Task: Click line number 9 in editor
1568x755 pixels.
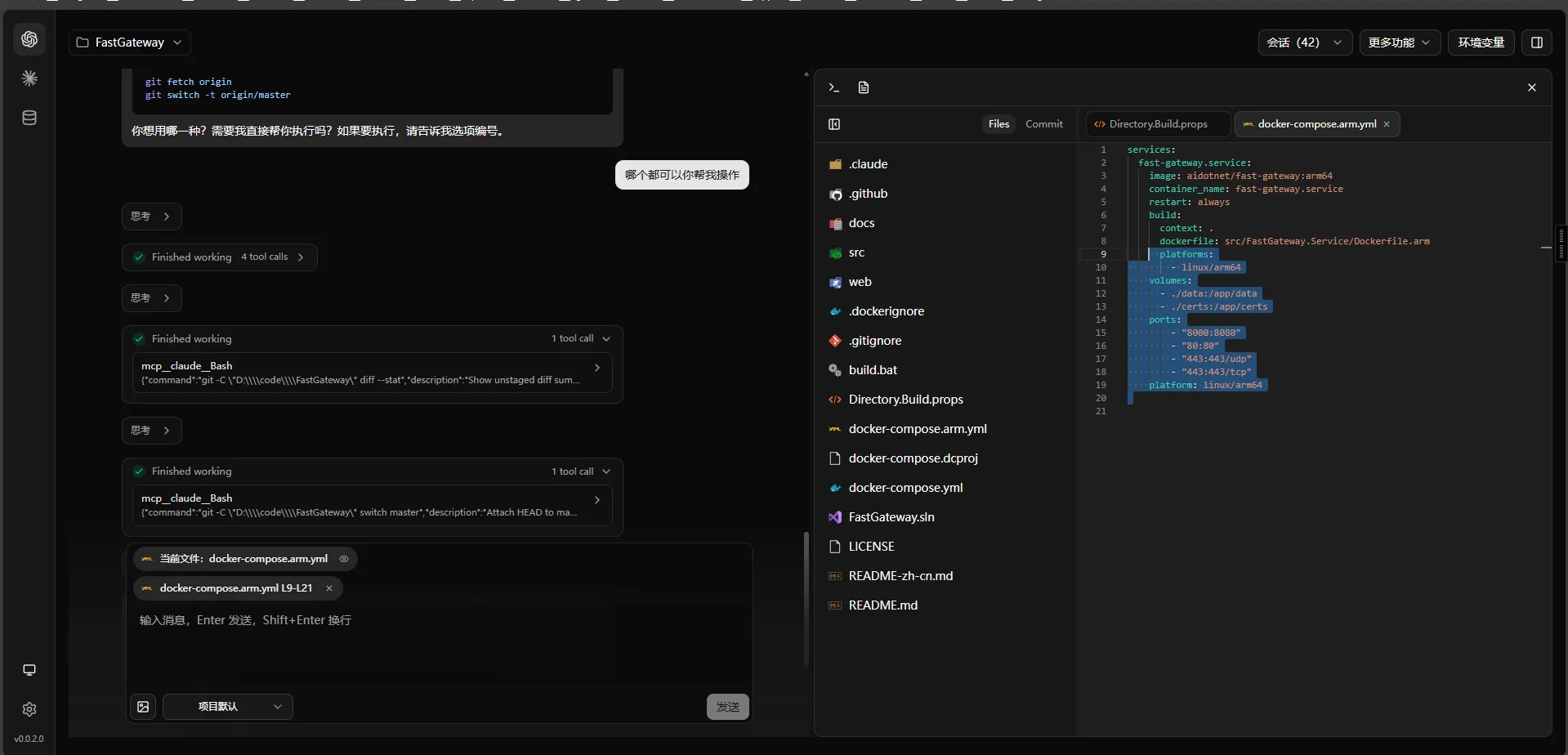Action: click(x=1103, y=254)
